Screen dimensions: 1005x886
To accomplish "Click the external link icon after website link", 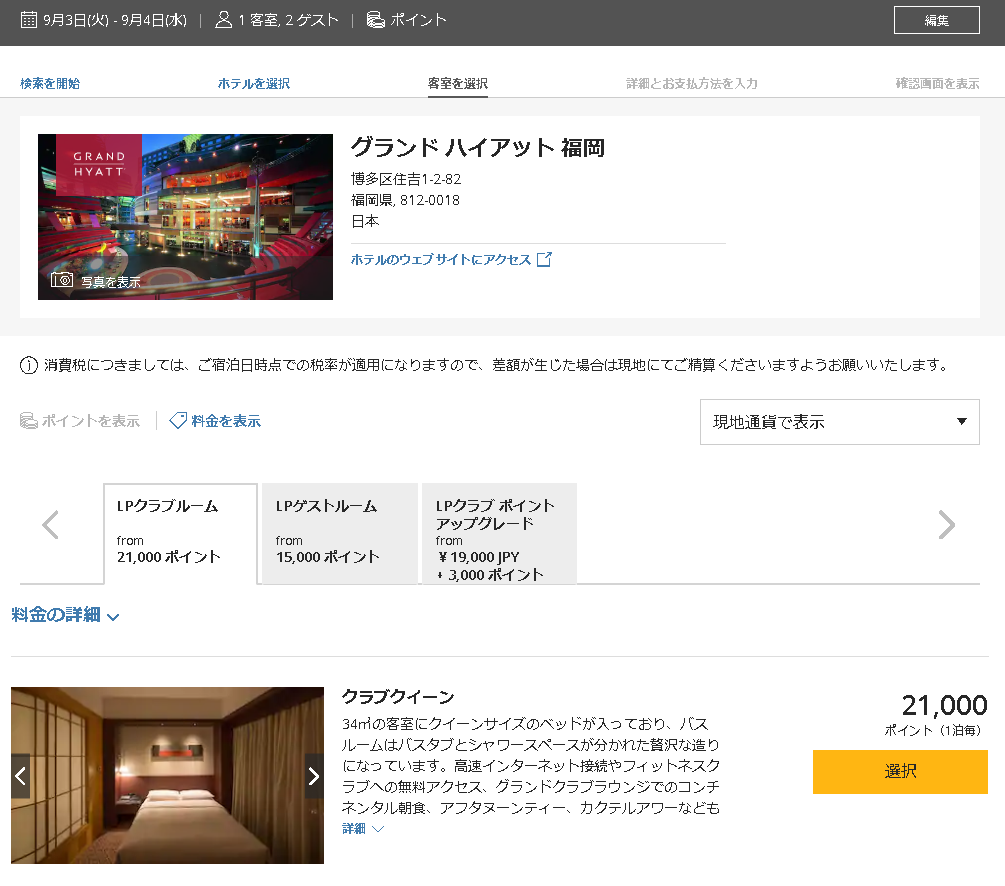I will coord(544,259).
